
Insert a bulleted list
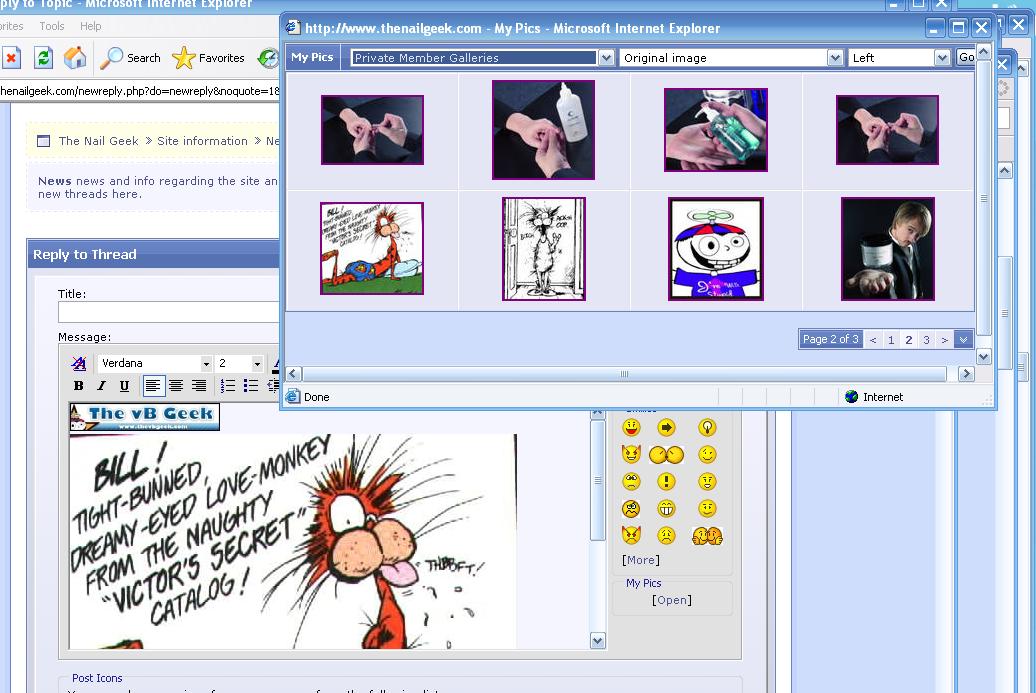[x=253, y=385]
